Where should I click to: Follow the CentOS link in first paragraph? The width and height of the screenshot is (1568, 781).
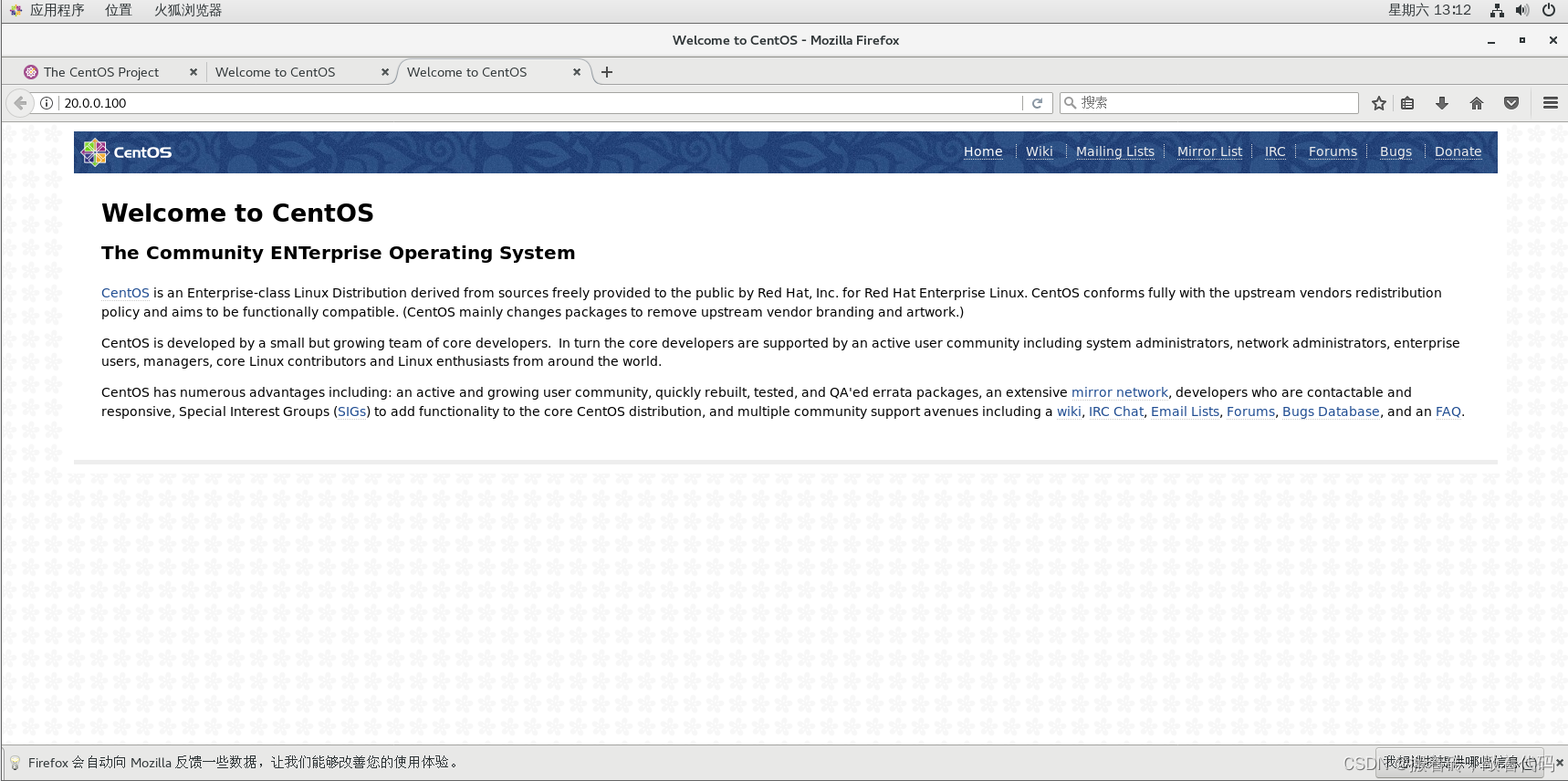[x=125, y=293]
